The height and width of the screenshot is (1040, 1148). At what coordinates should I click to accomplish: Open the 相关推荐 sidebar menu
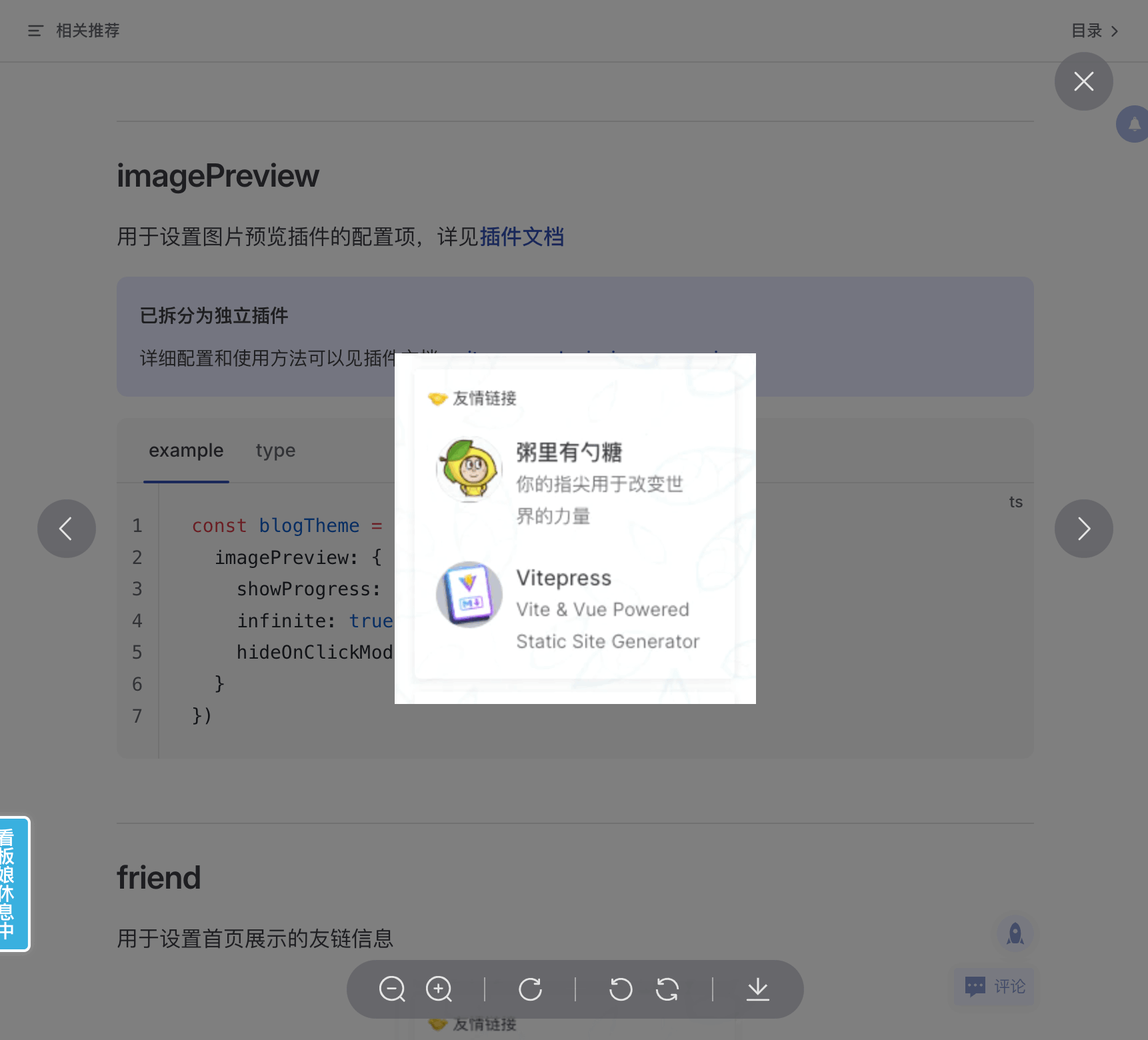(73, 31)
